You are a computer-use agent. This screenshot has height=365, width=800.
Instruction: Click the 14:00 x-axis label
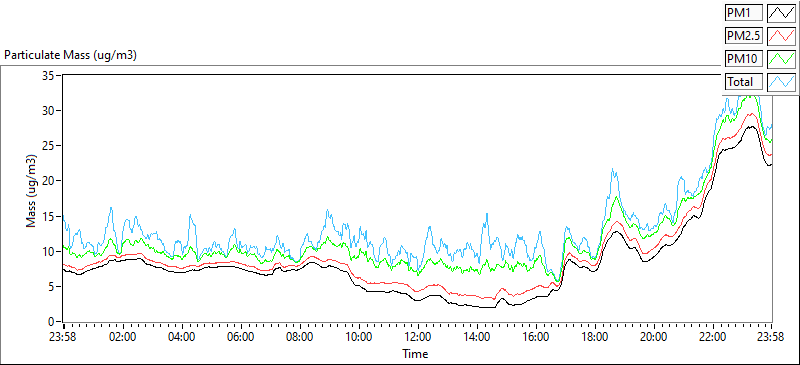[477, 337]
